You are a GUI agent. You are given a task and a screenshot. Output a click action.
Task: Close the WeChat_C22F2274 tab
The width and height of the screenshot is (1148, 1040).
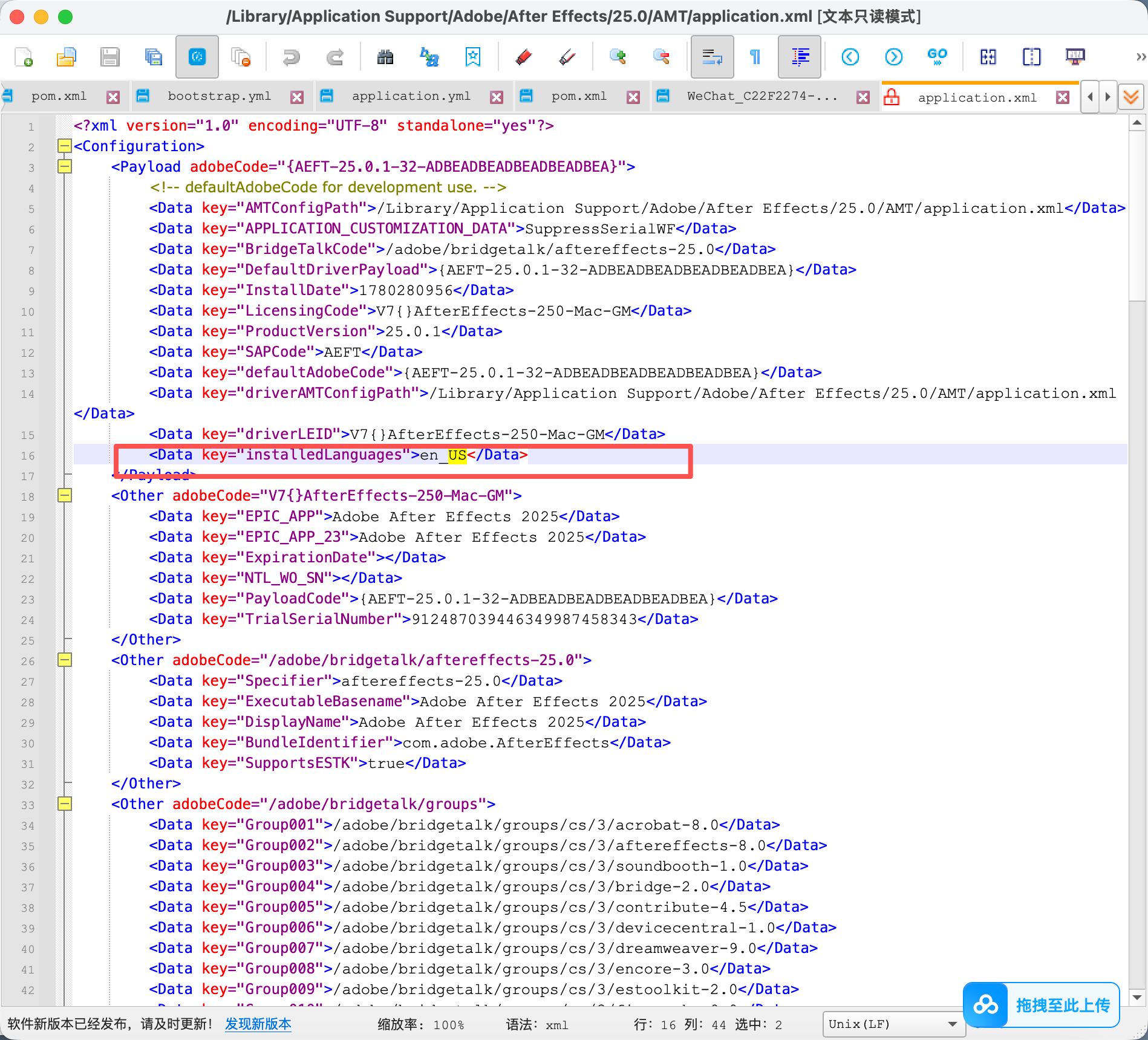(x=863, y=97)
